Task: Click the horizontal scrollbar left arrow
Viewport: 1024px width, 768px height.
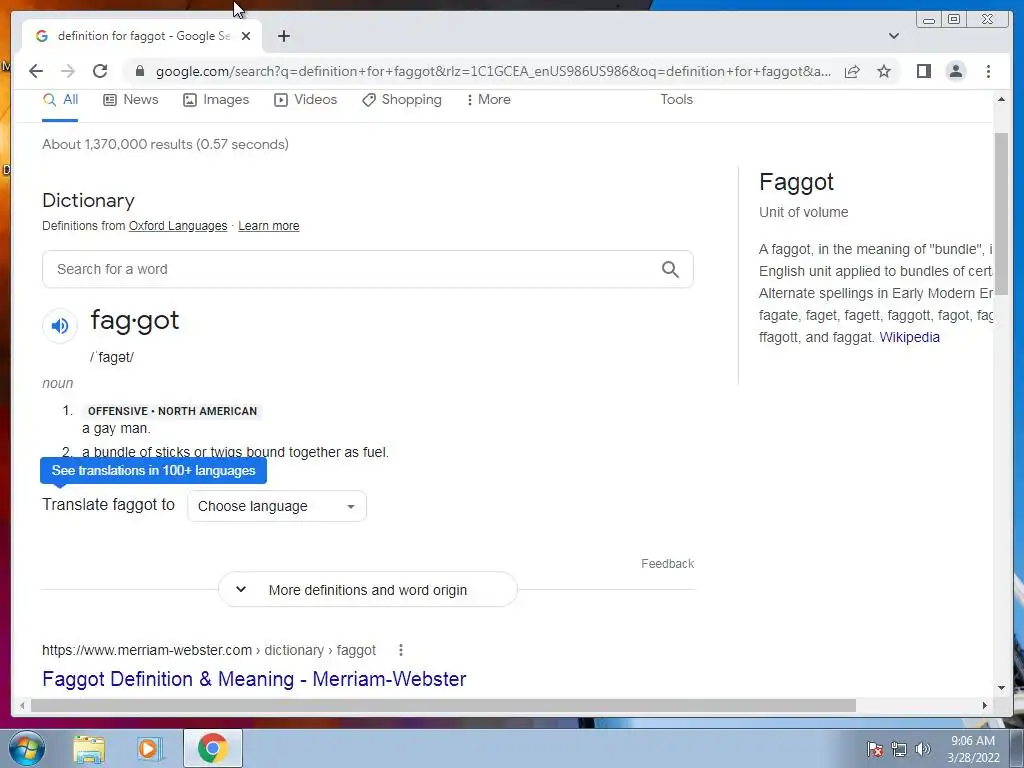Action: pos(22,705)
